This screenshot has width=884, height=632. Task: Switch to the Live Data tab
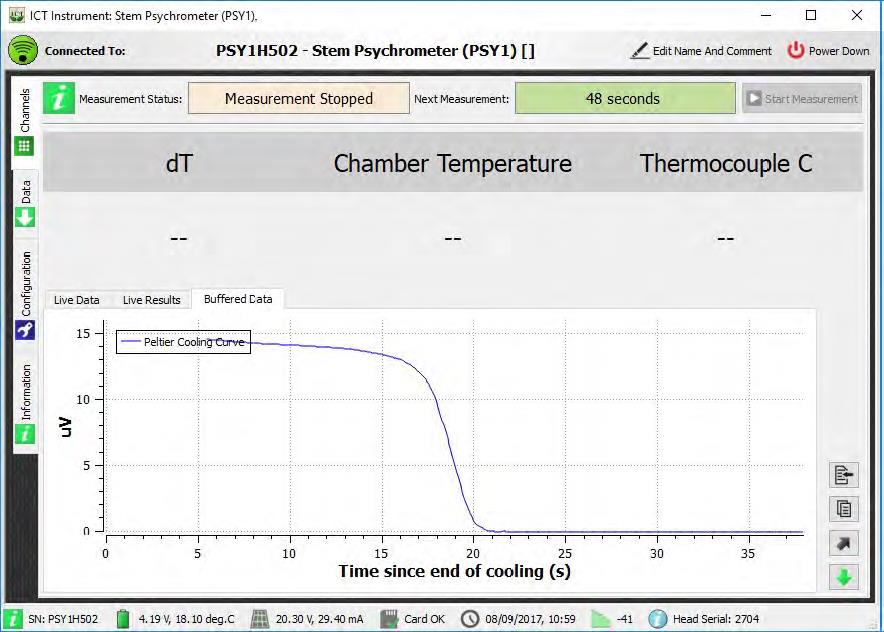tap(76, 300)
